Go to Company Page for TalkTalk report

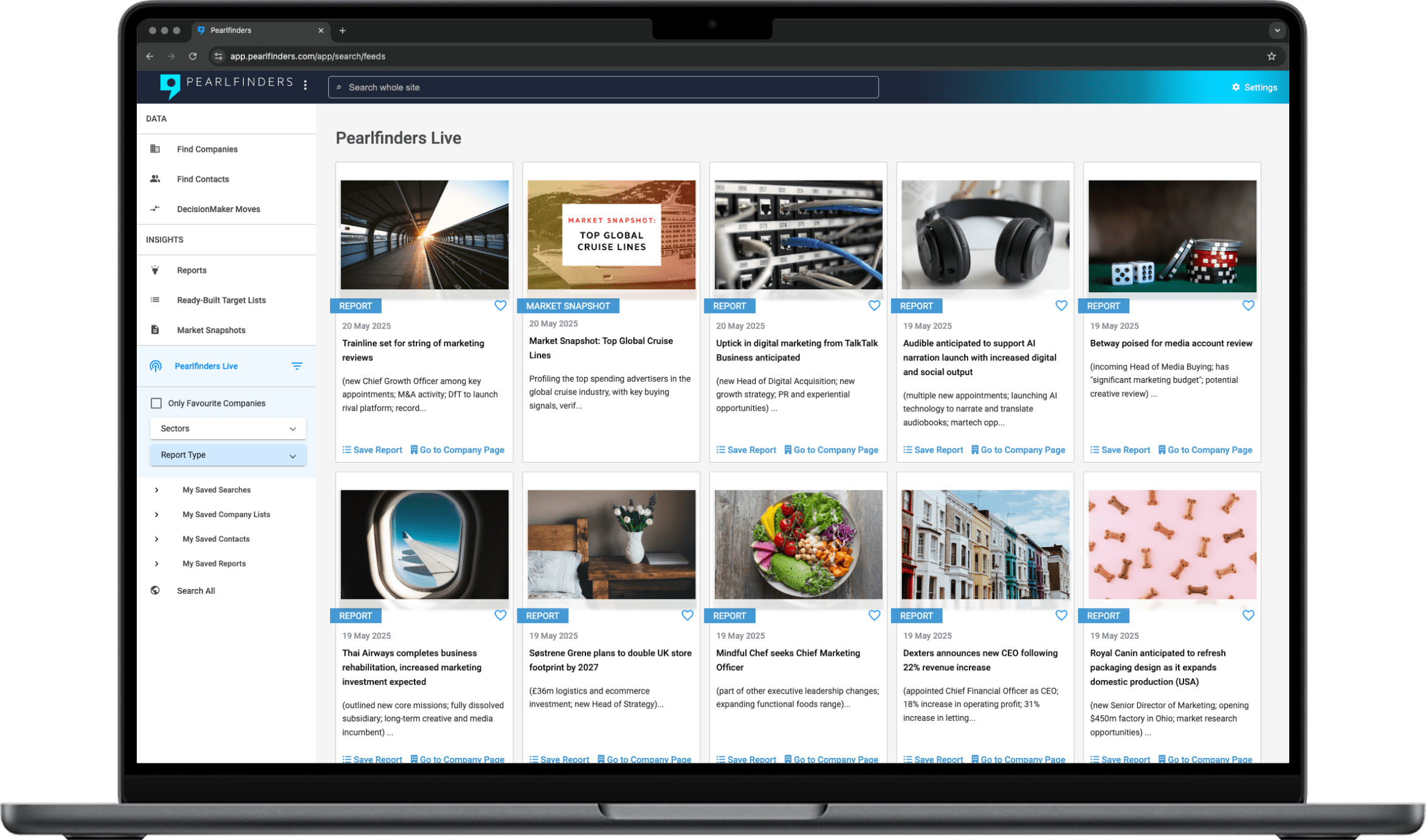(832, 450)
